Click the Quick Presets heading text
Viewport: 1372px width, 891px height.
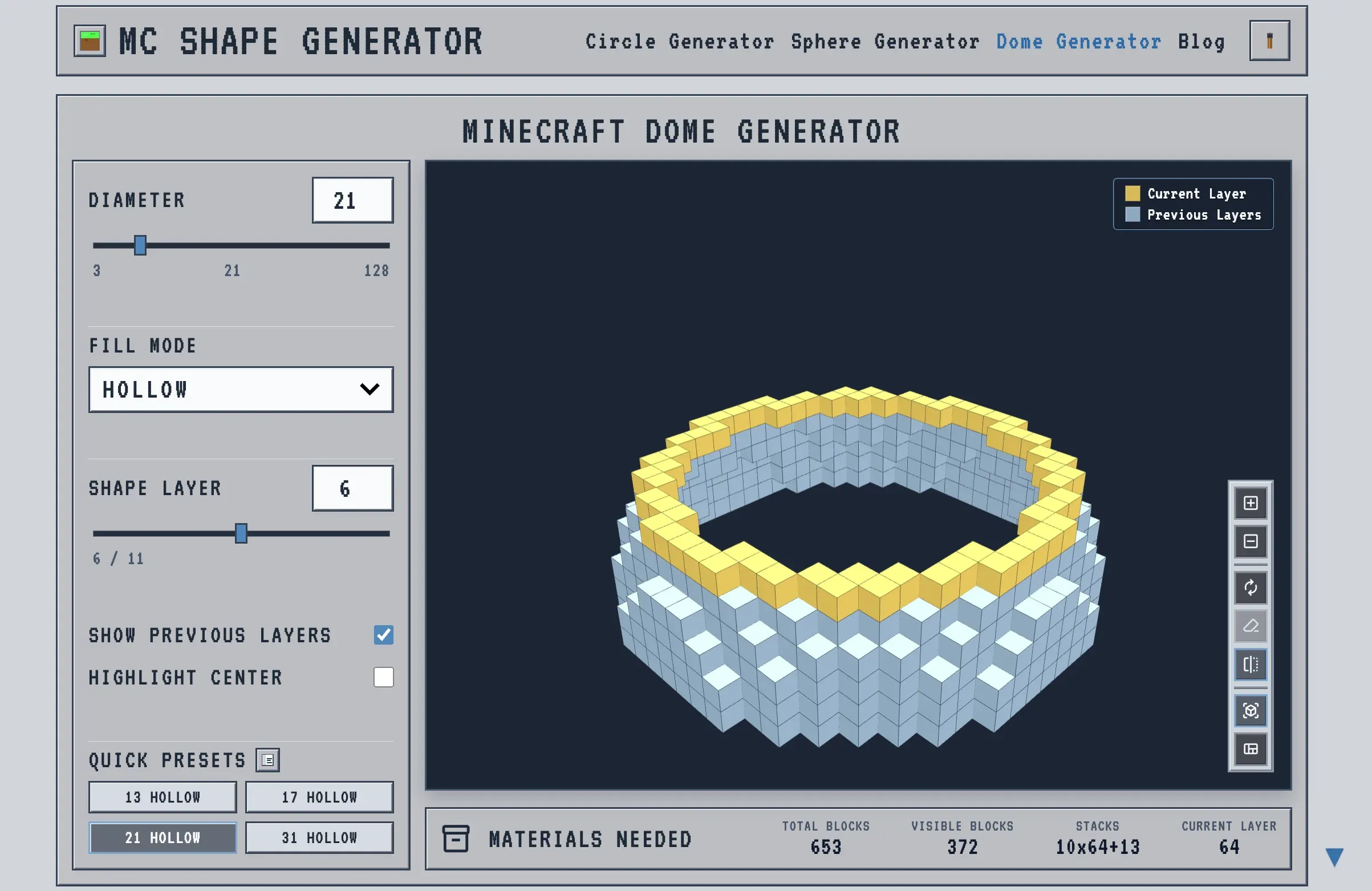[167, 760]
